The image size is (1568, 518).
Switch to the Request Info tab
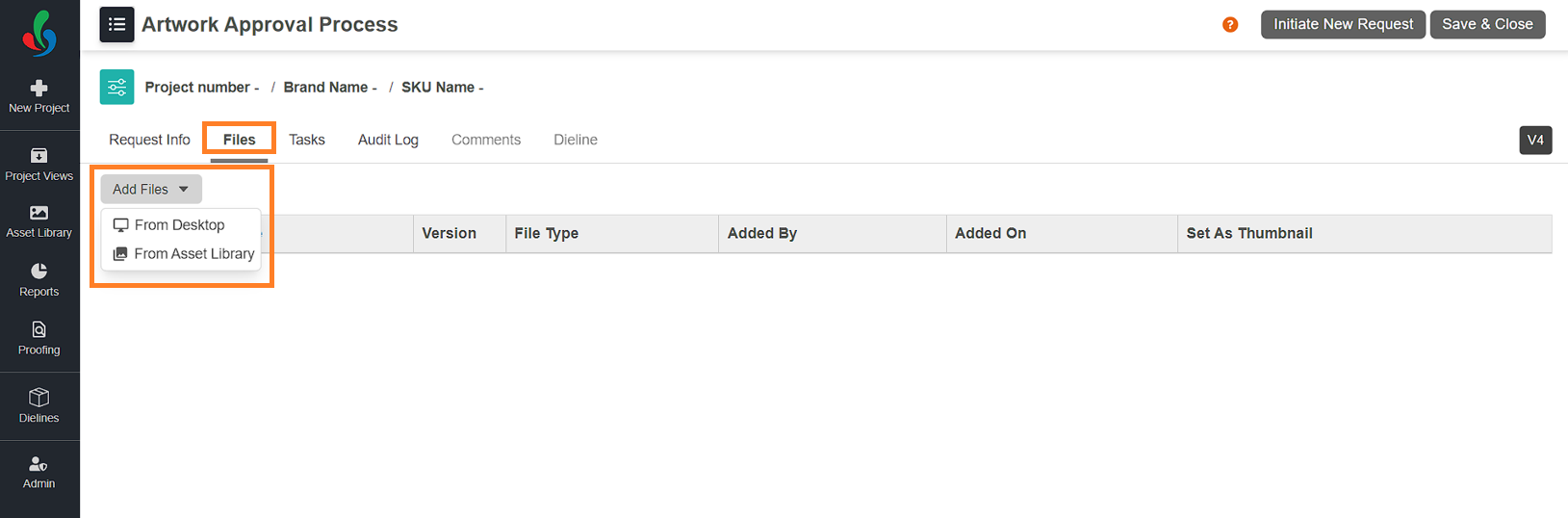pos(149,140)
